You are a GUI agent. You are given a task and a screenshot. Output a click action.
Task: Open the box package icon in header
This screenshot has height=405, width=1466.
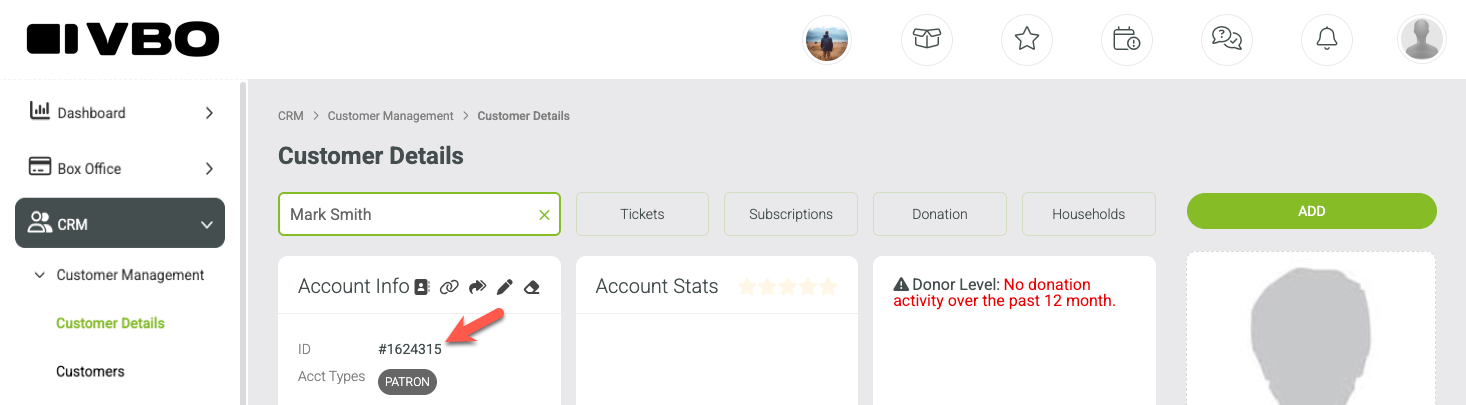[x=927, y=39]
